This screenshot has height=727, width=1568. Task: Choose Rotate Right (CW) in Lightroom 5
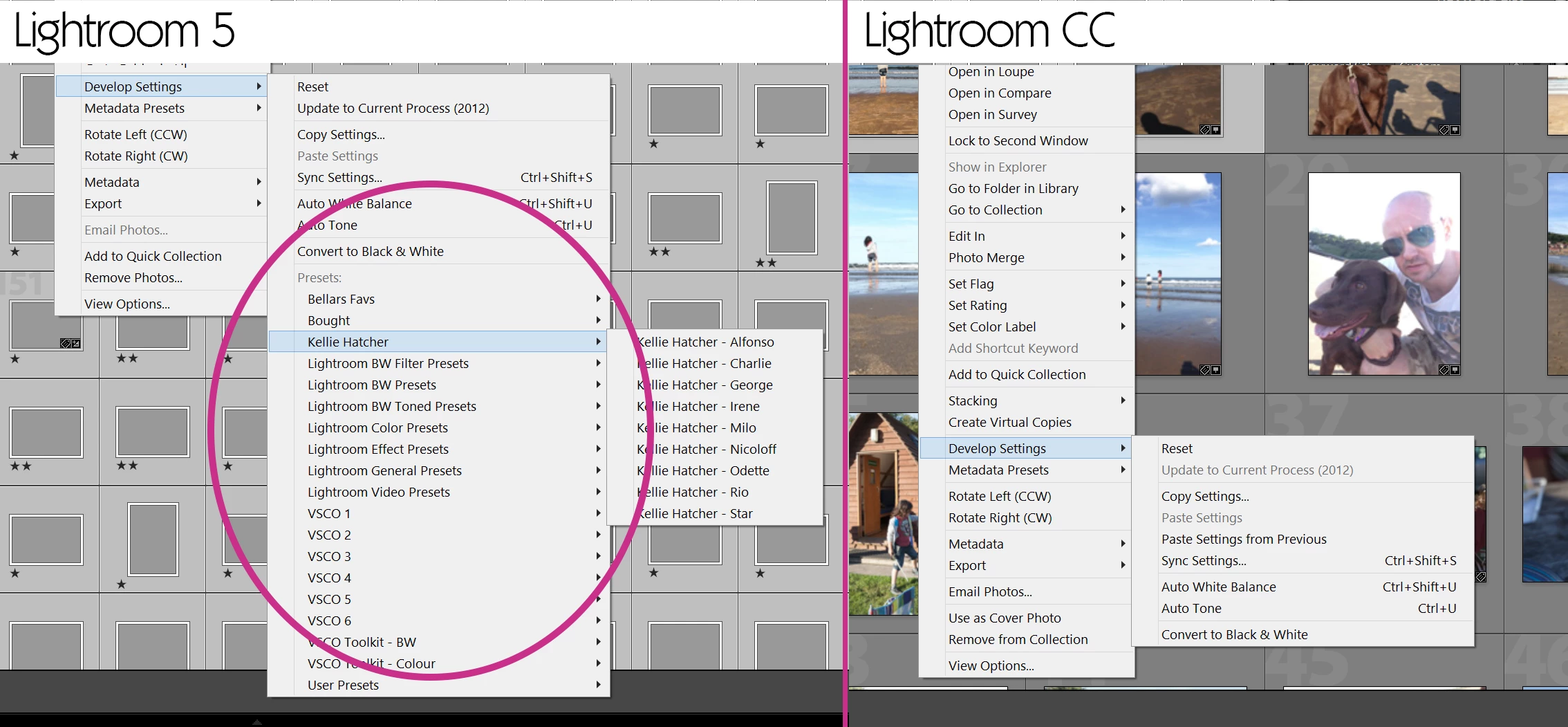pos(161,156)
